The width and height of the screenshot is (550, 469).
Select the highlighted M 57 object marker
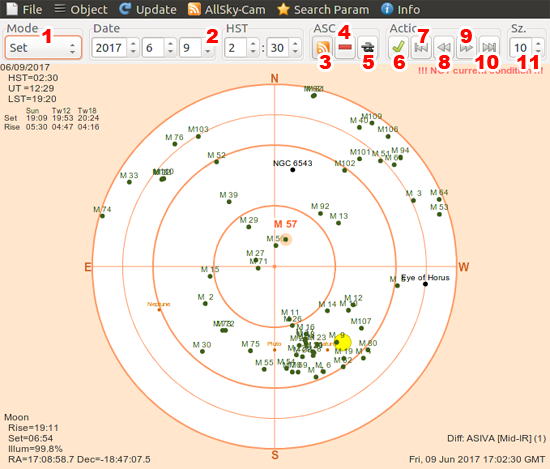click(x=286, y=239)
